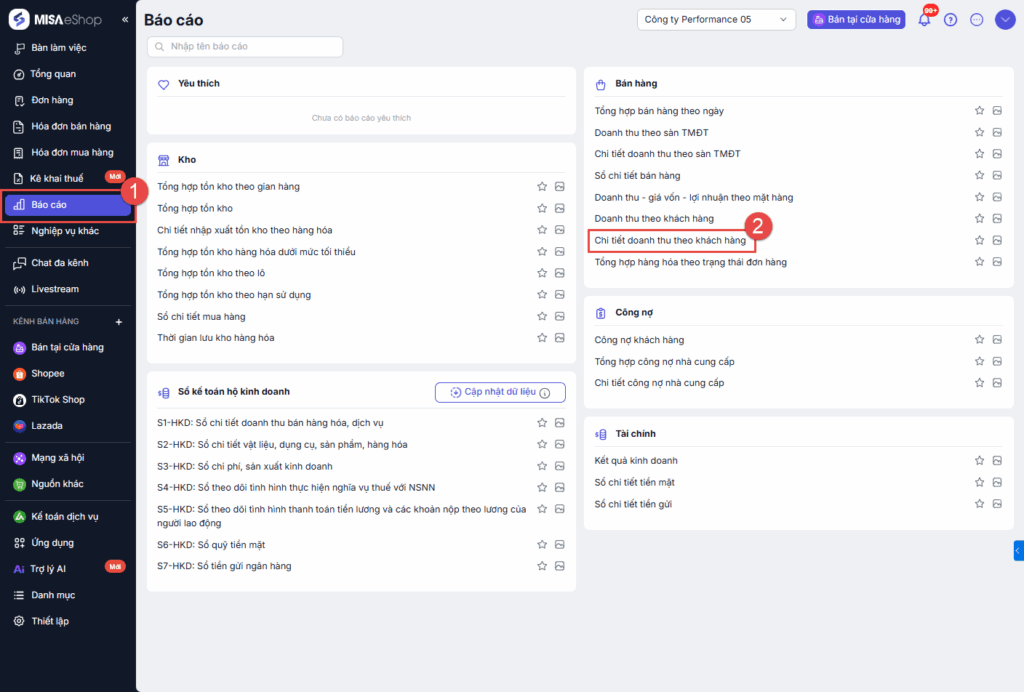Open the notifications bell icon
Viewport: 1024px width, 692px height.
tap(924, 20)
